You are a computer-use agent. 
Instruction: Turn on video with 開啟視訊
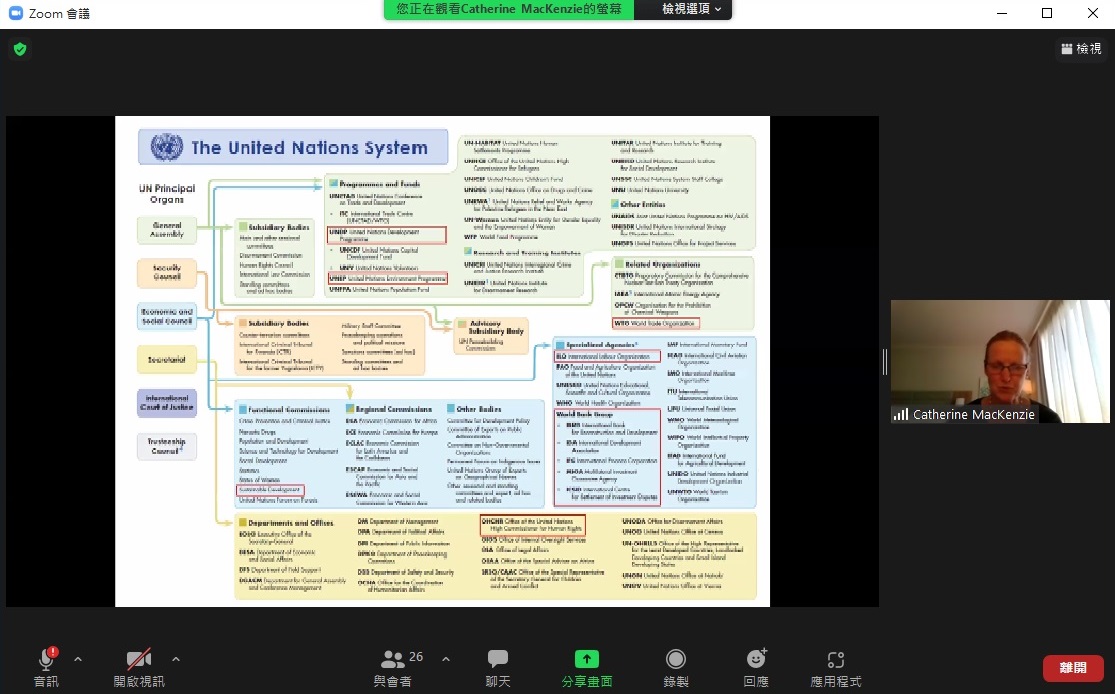click(x=138, y=666)
